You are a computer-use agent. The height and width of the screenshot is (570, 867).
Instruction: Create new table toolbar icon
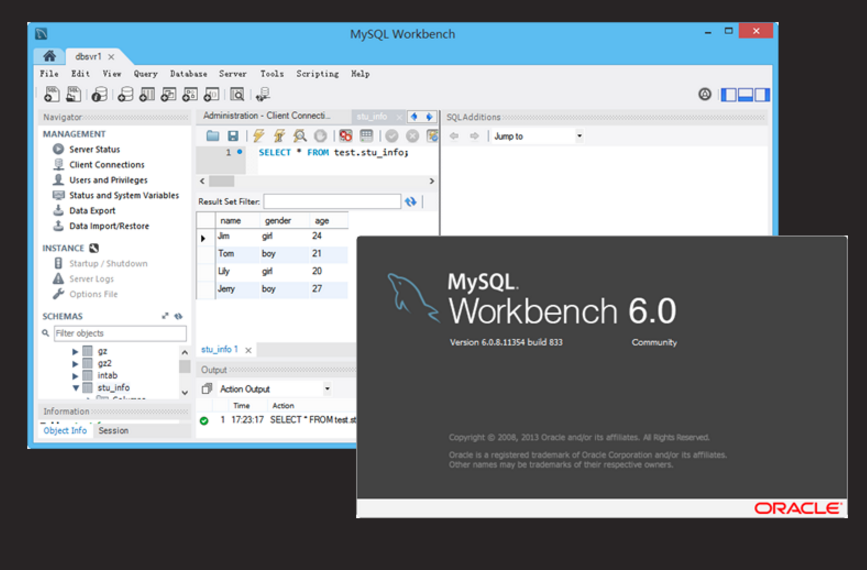(x=147, y=95)
